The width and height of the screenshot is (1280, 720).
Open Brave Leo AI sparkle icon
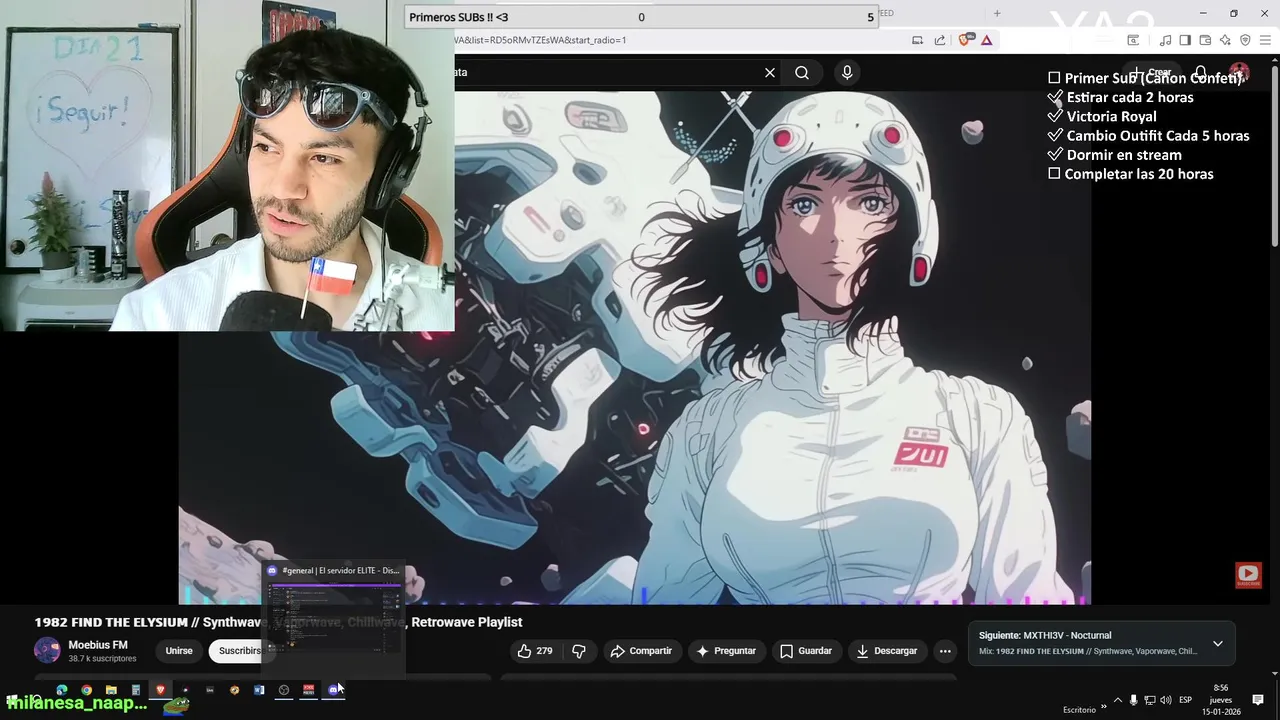(x=1225, y=40)
